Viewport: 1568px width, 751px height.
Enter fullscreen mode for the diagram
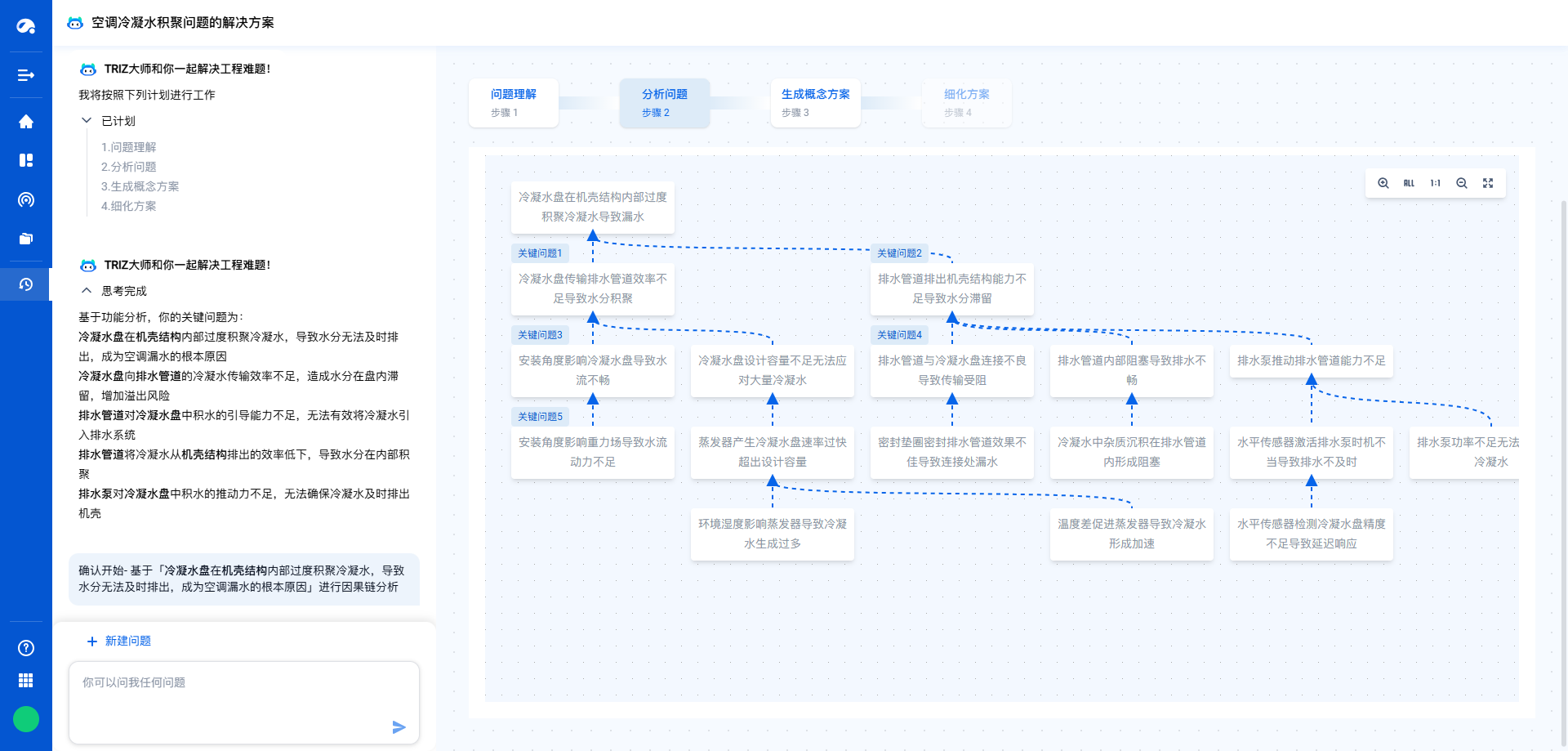[1488, 183]
